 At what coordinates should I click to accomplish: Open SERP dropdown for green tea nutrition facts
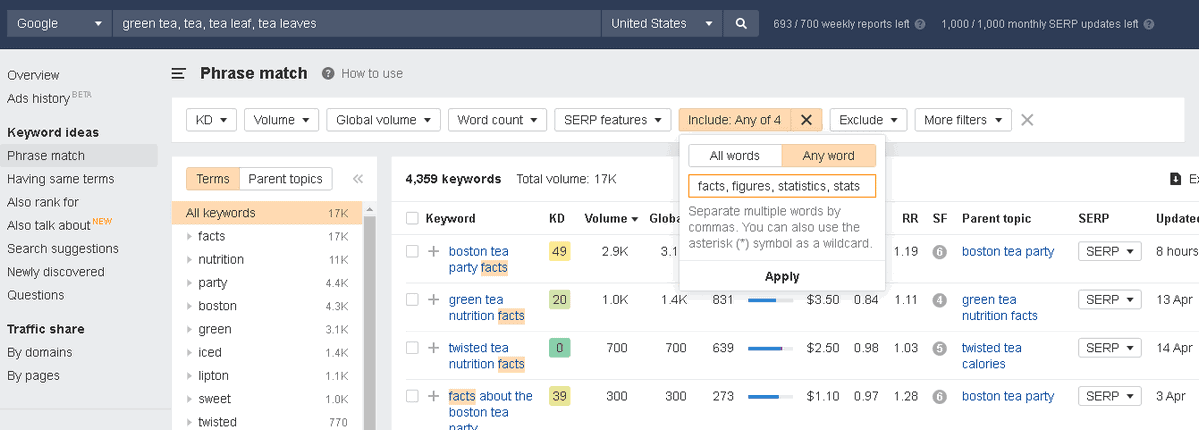[1110, 300]
